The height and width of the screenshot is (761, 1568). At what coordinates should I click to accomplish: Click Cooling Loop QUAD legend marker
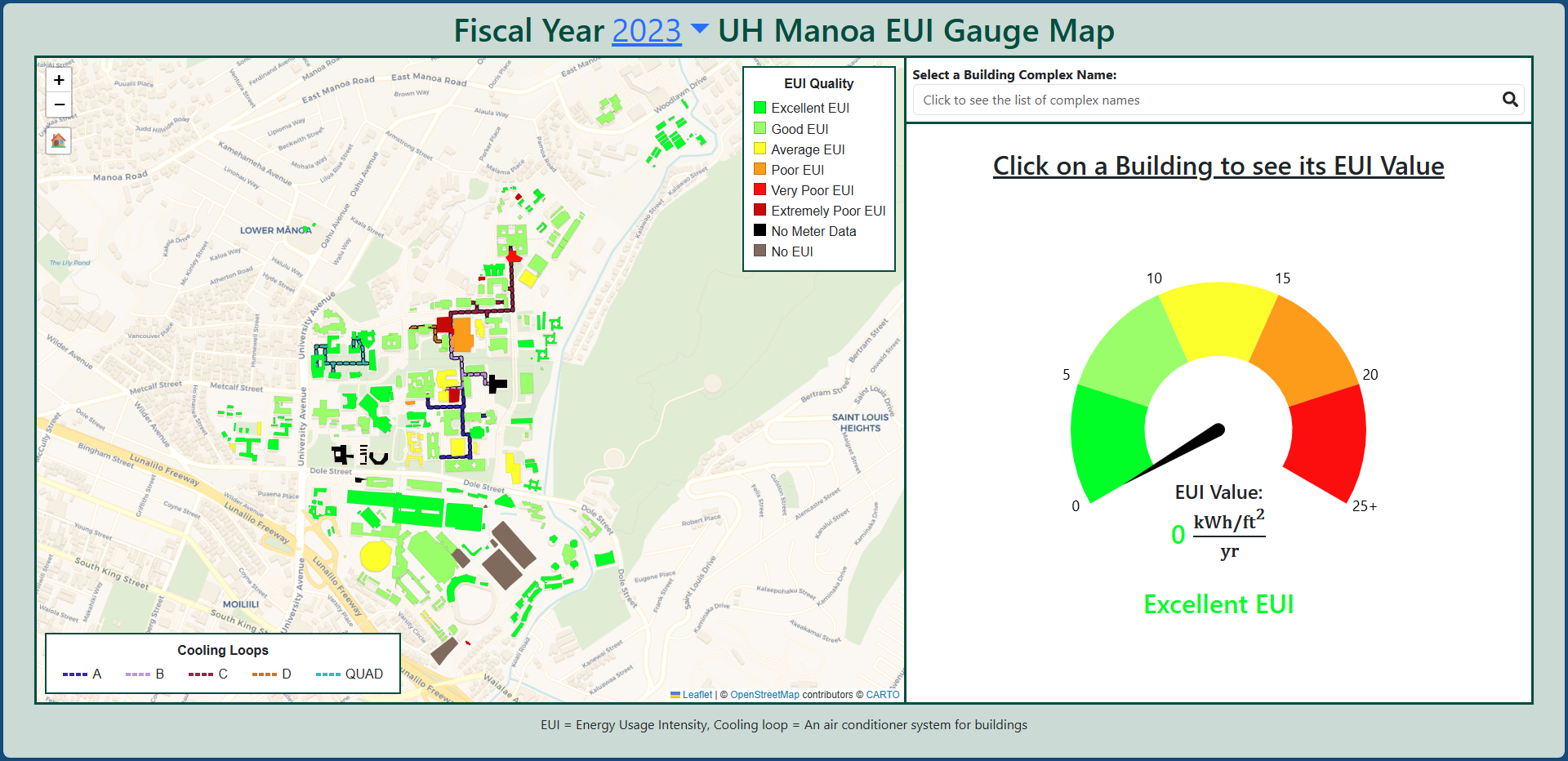click(x=331, y=674)
